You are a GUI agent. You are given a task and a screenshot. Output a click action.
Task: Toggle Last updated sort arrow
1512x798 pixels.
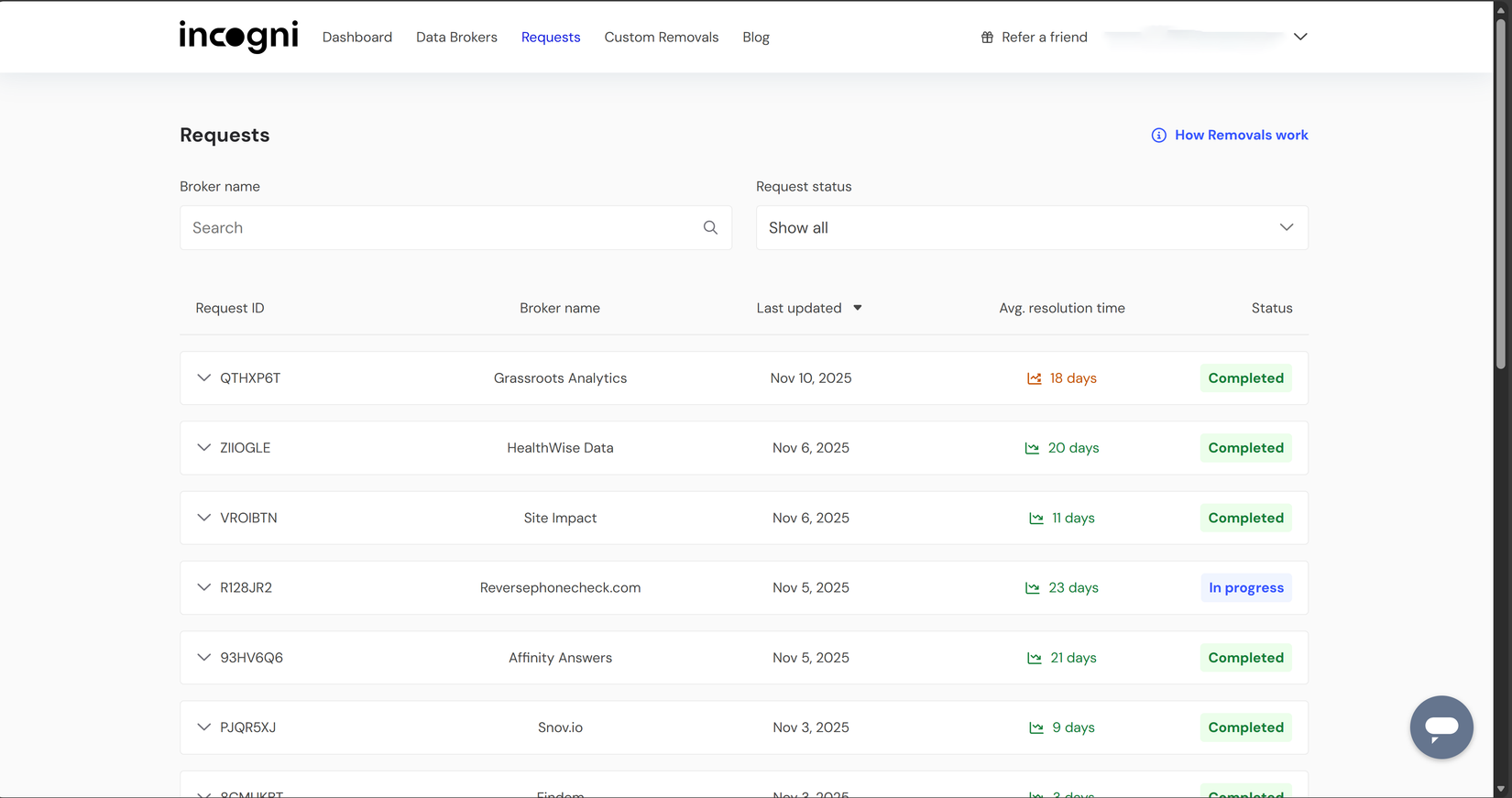point(858,308)
